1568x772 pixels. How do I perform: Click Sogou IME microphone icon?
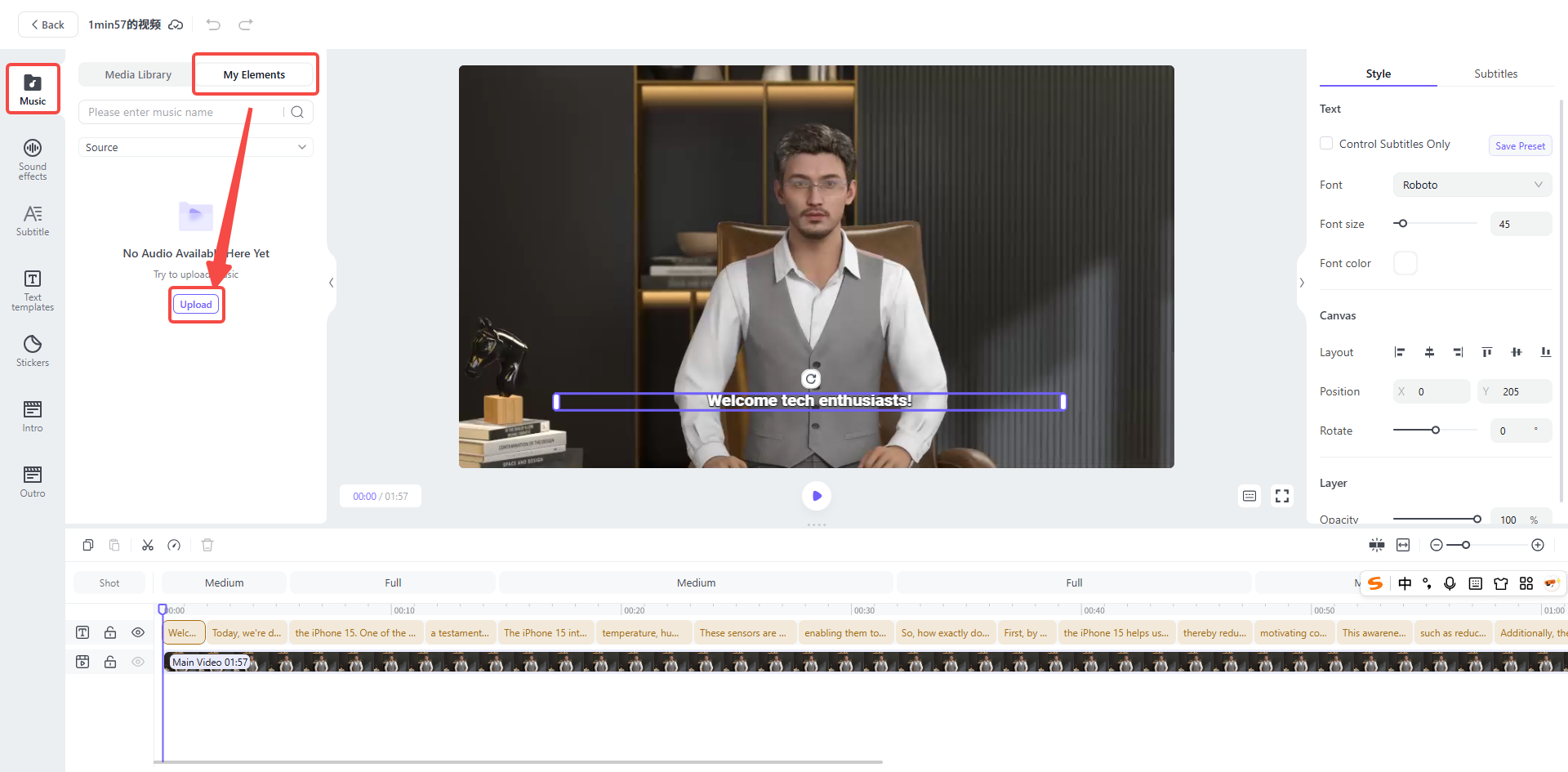(1450, 583)
